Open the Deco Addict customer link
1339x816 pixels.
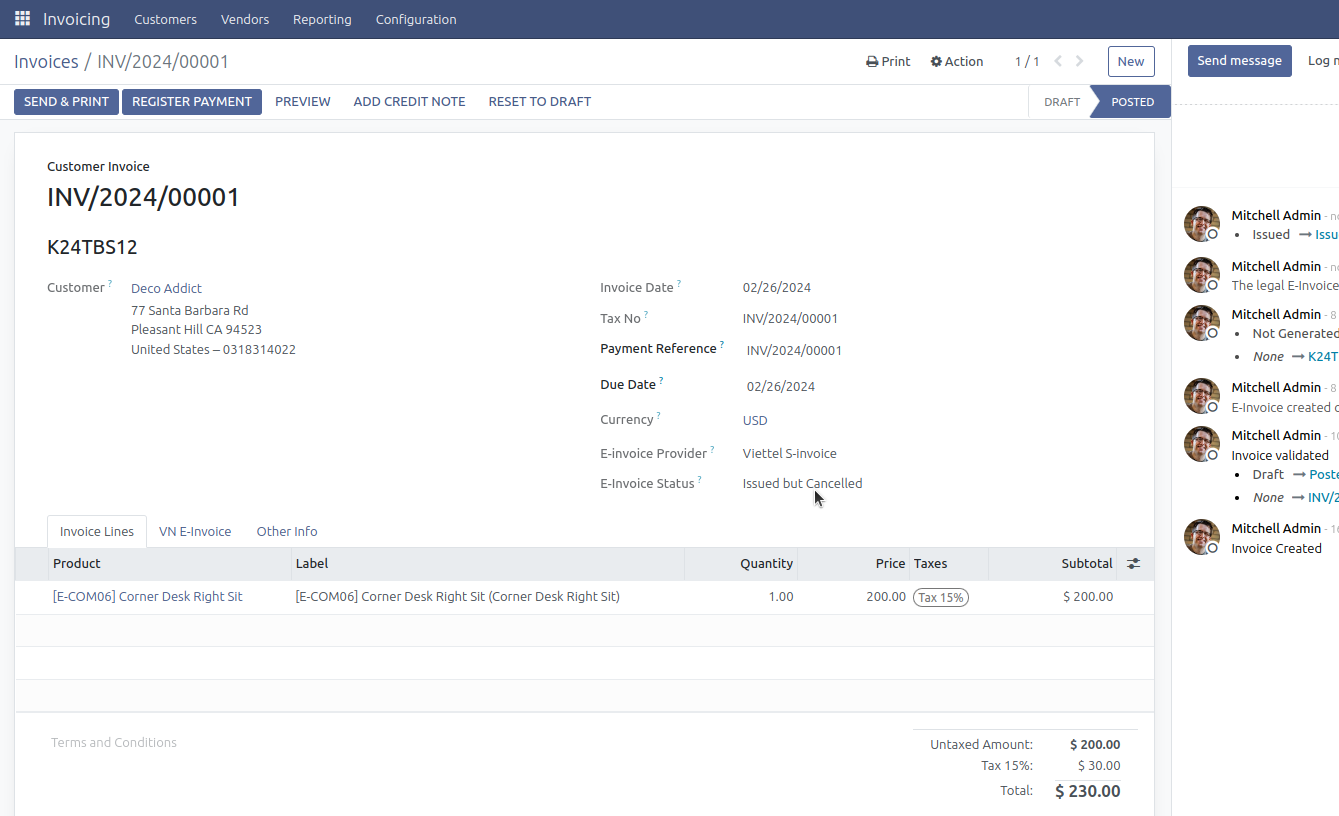166,288
